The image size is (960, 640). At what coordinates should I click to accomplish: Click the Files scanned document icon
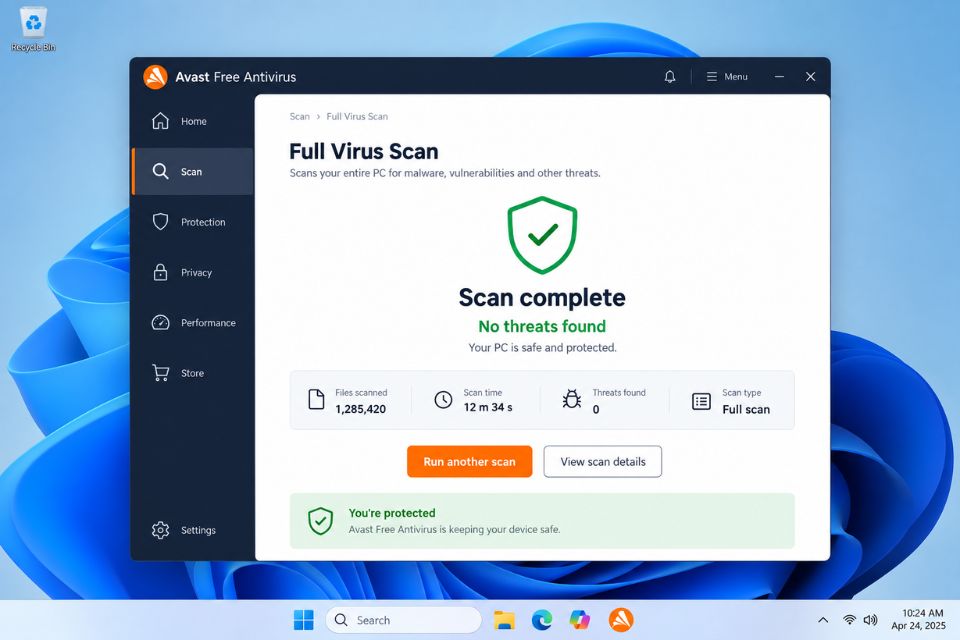tap(316, 399)
